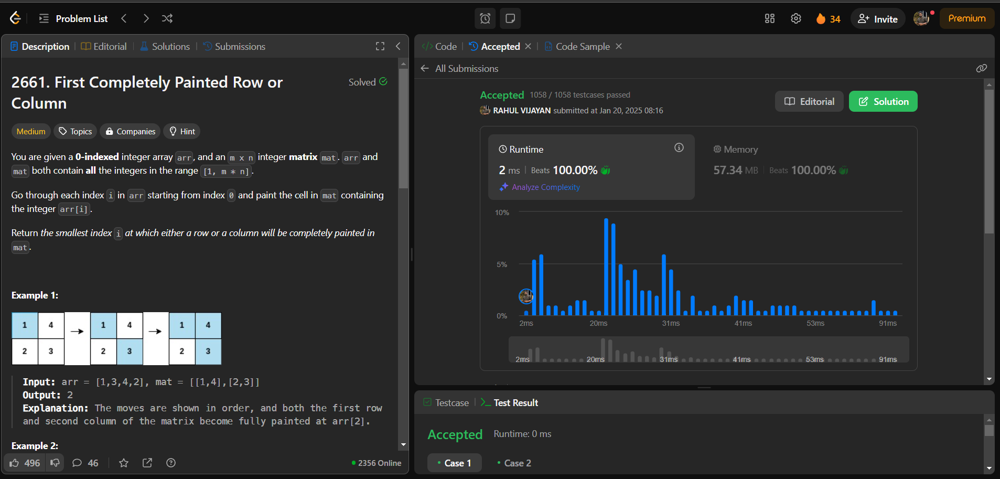This screenshot has width=1000, height=479.
Task: Switch to the Submissions tab
Action: click(x=234, y=46)
